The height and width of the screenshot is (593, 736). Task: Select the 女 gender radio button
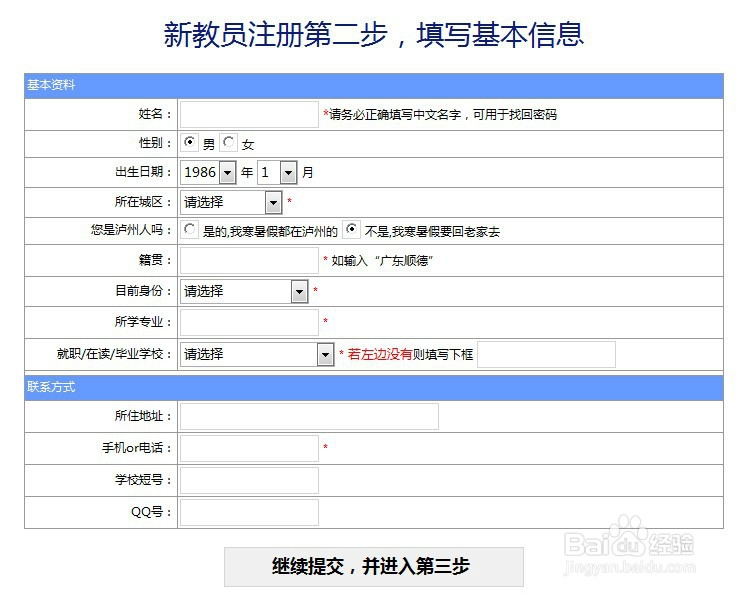(x=229, y=142)
